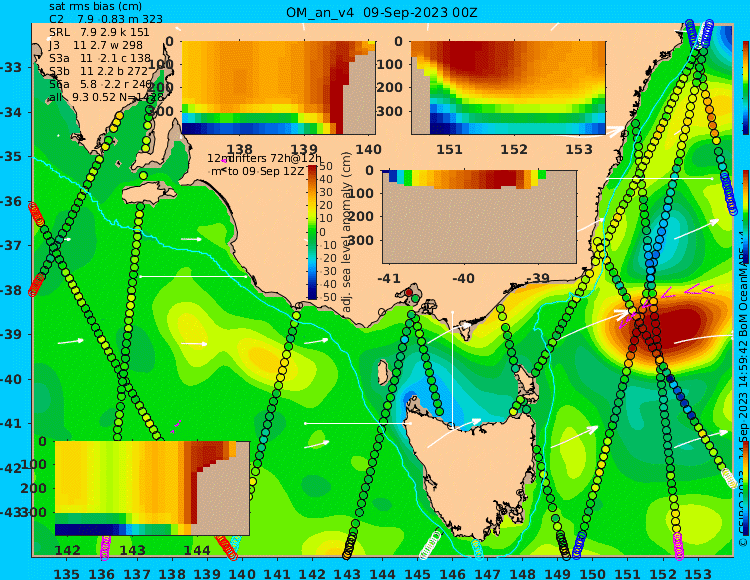750x580 pixels.
Task: Click legend row 'S6a 5.8 2.2 r 246'
Action: tap(100, 85)
